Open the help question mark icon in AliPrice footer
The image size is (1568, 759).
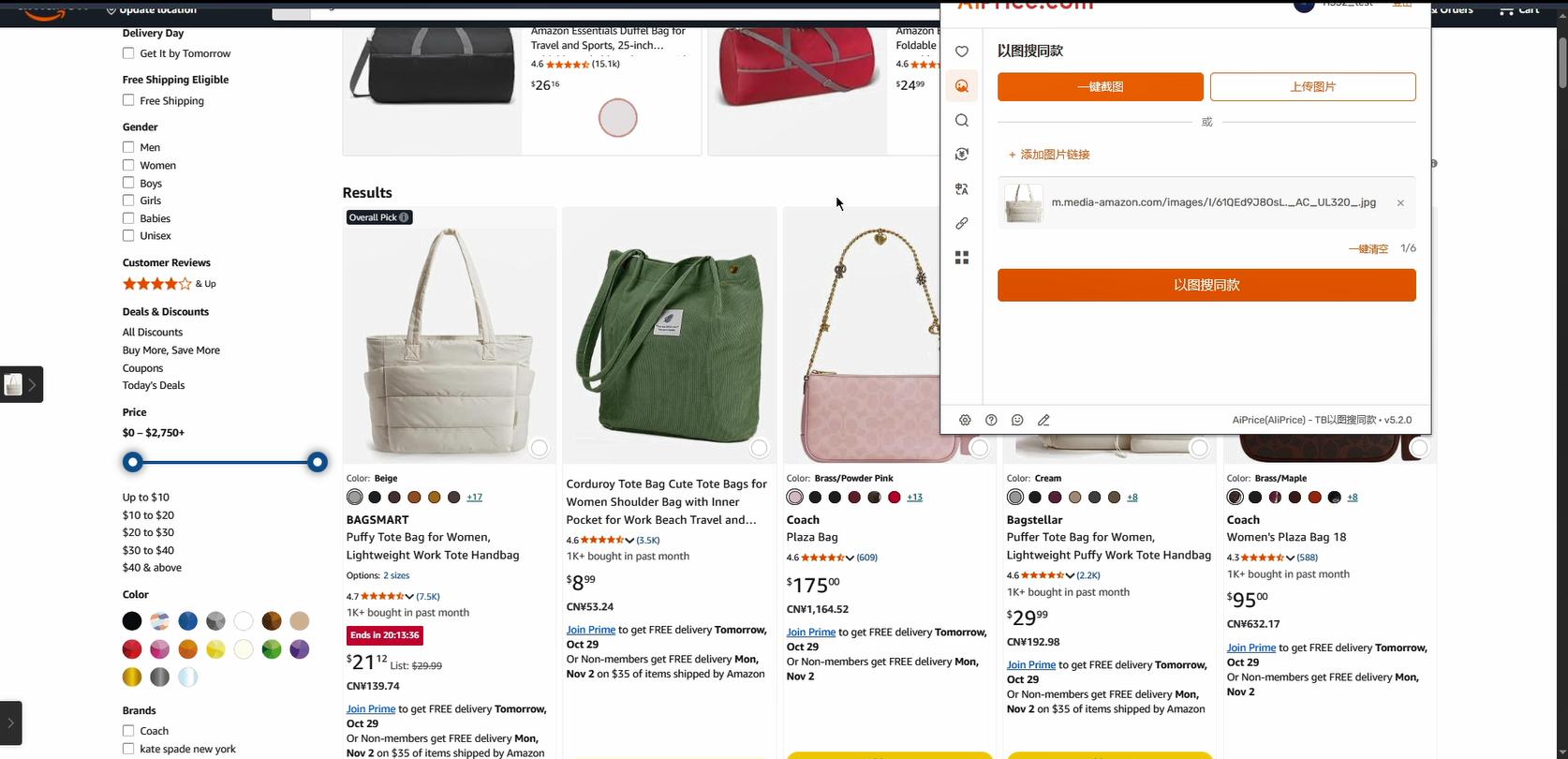click(x=991, y=420)
